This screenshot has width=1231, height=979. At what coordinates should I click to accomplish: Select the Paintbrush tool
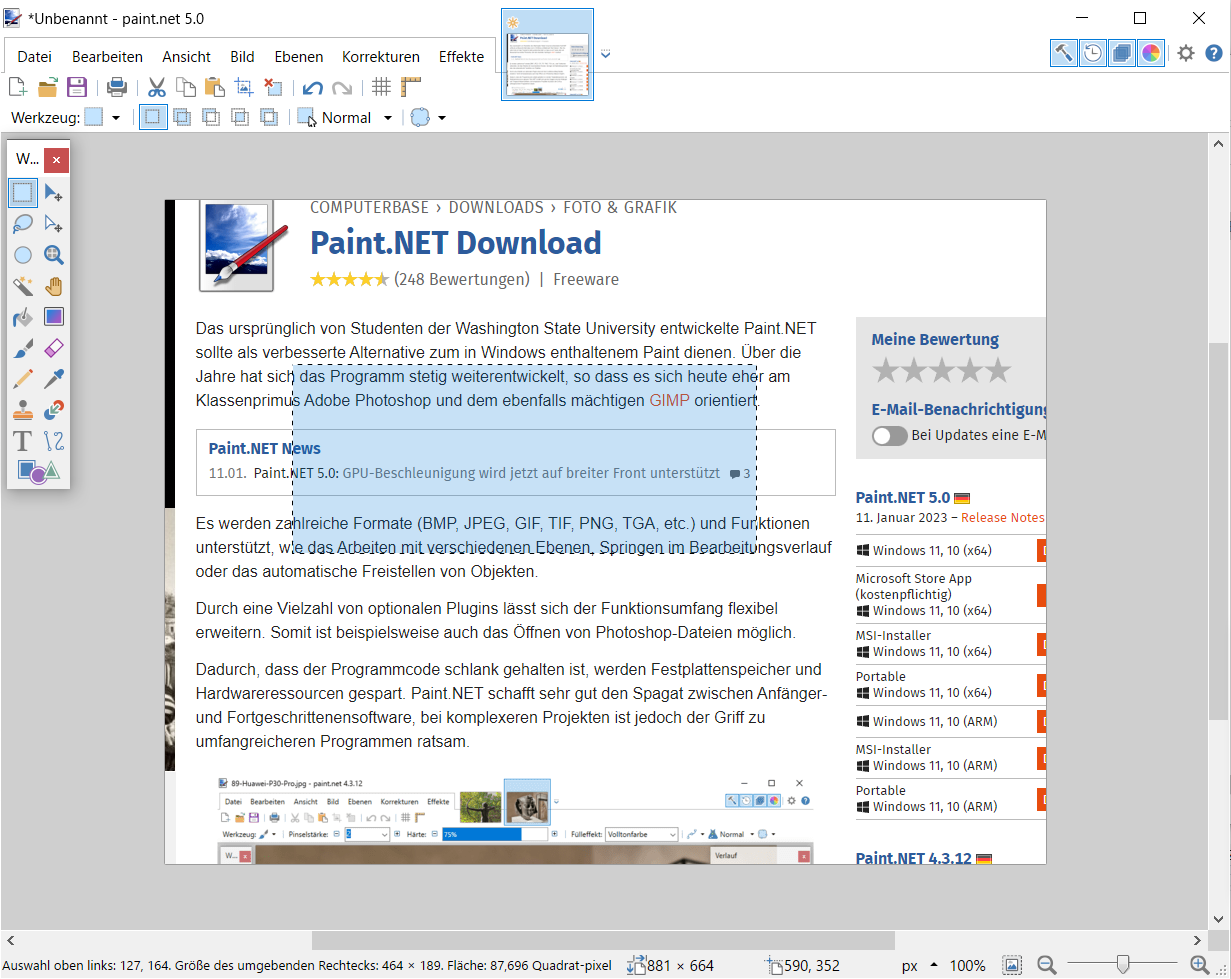pyautogui.click(x=23, y=348)
